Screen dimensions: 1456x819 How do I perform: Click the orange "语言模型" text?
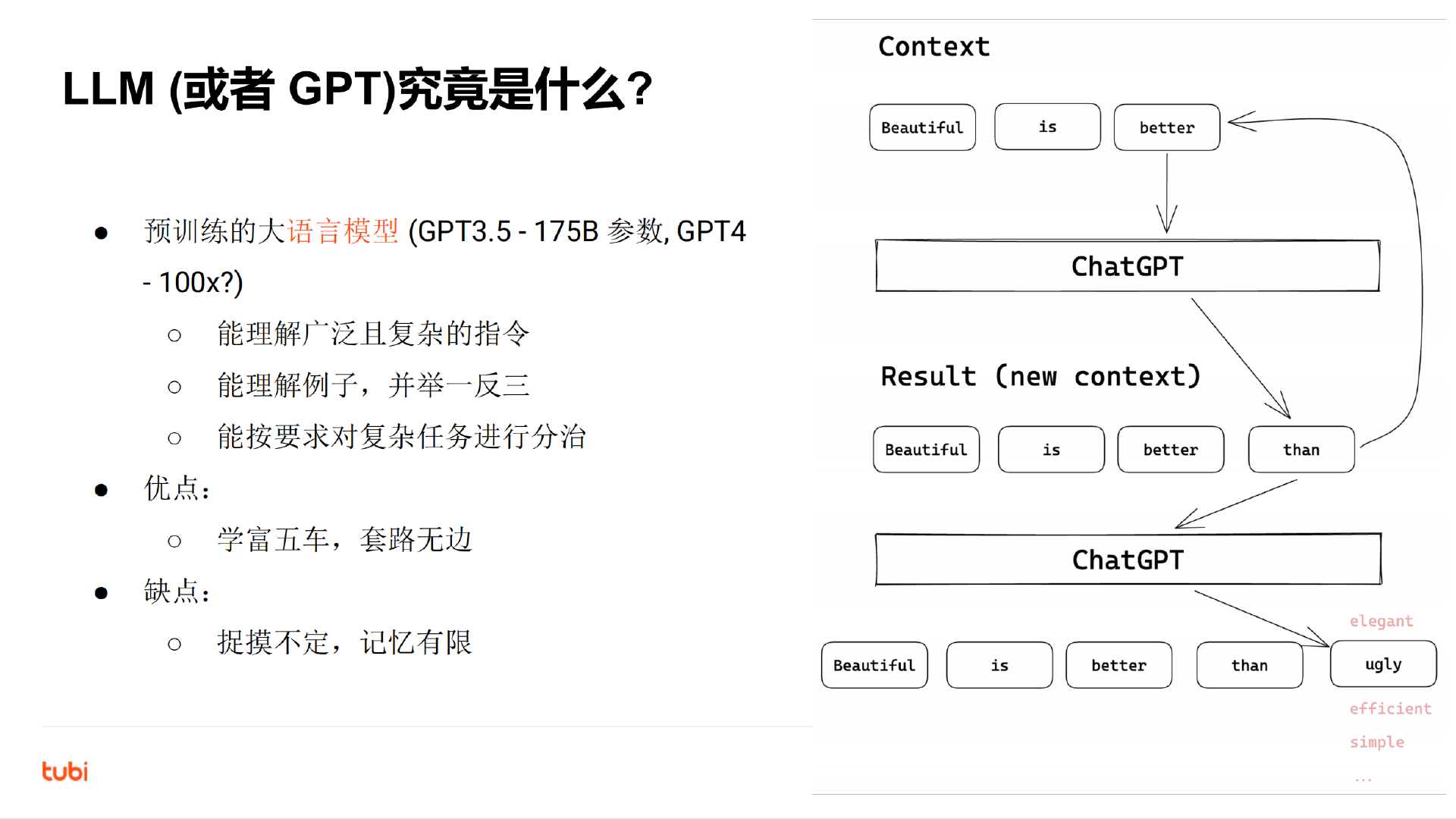[x=343, y=231]
